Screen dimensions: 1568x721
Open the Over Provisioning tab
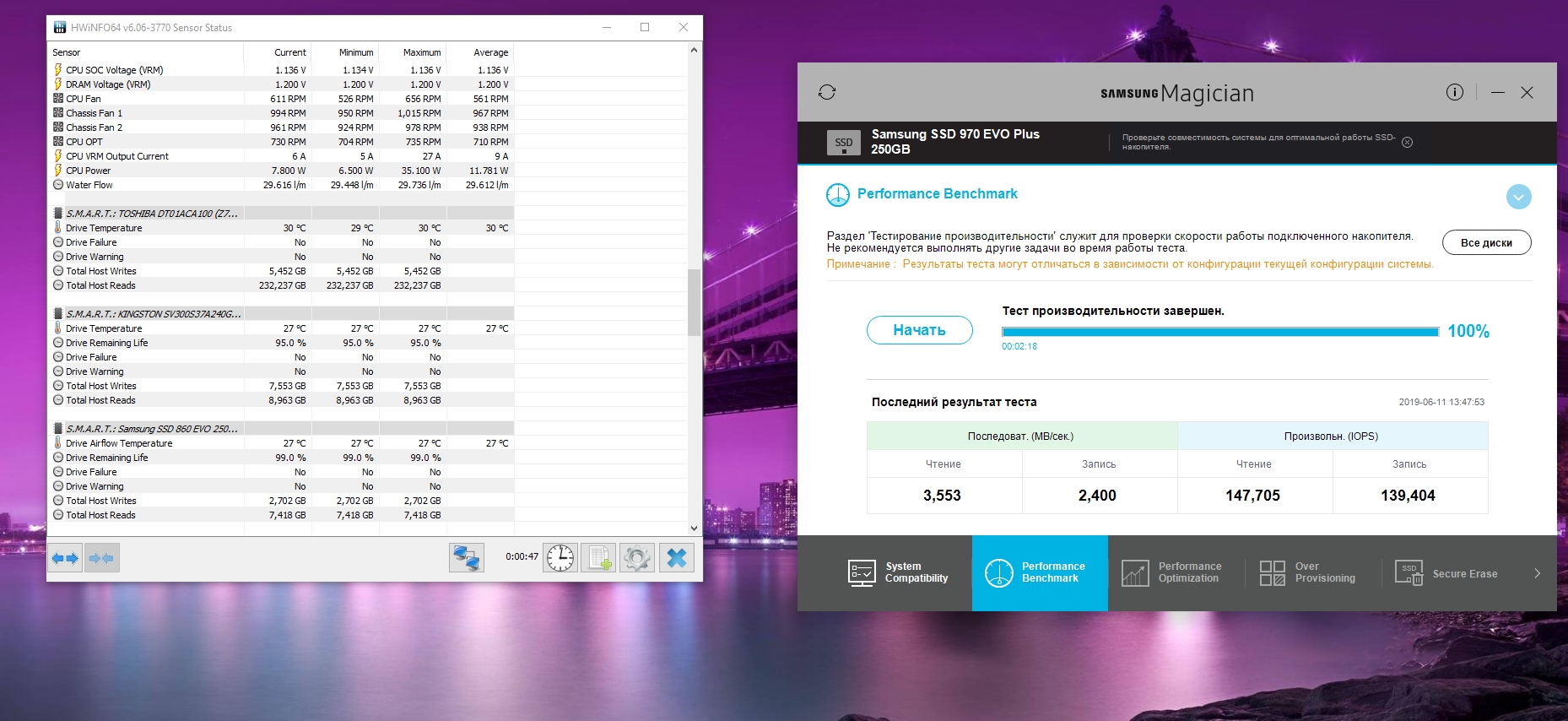click(1312, 572)
